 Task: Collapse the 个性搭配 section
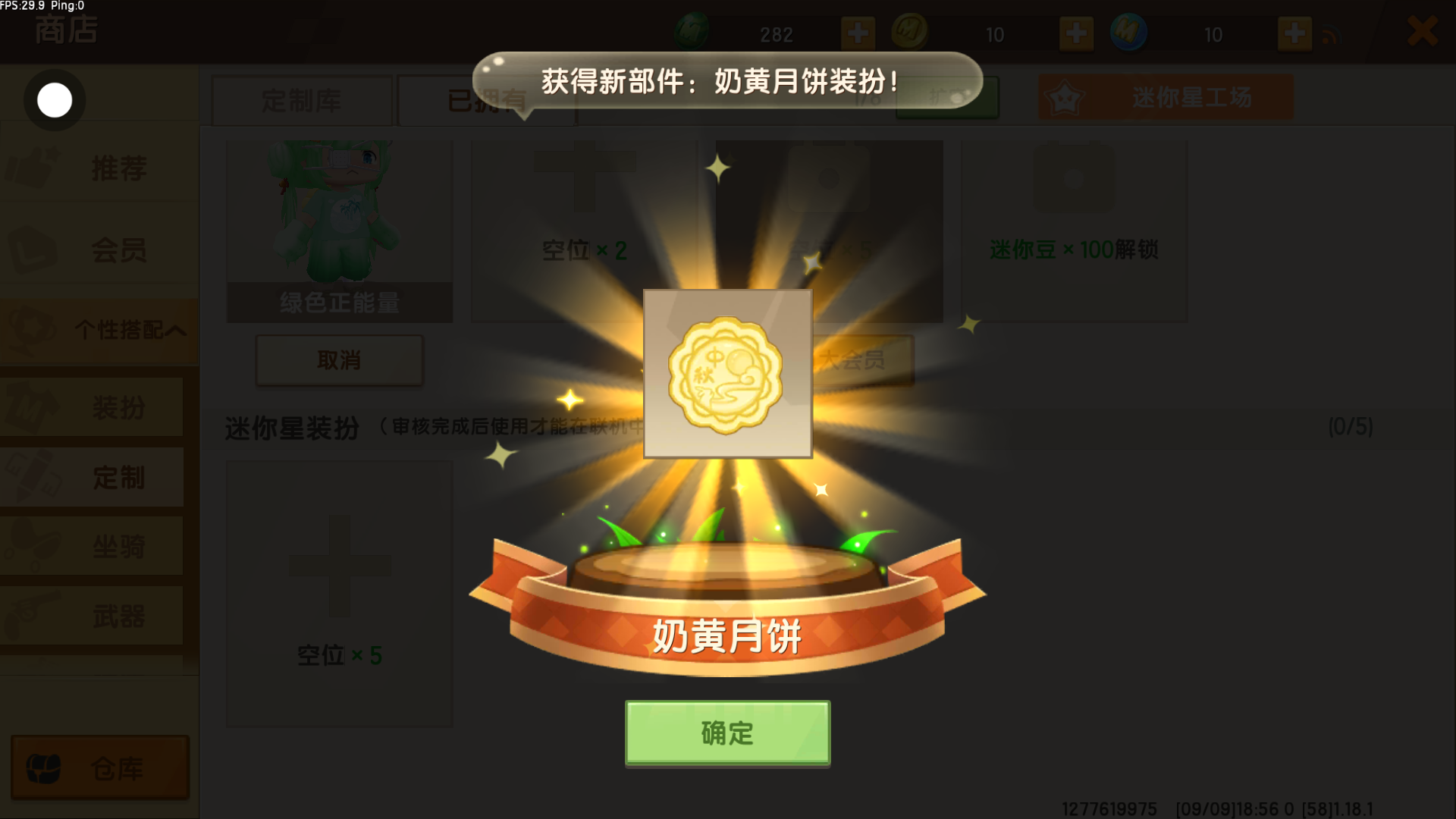99,331
